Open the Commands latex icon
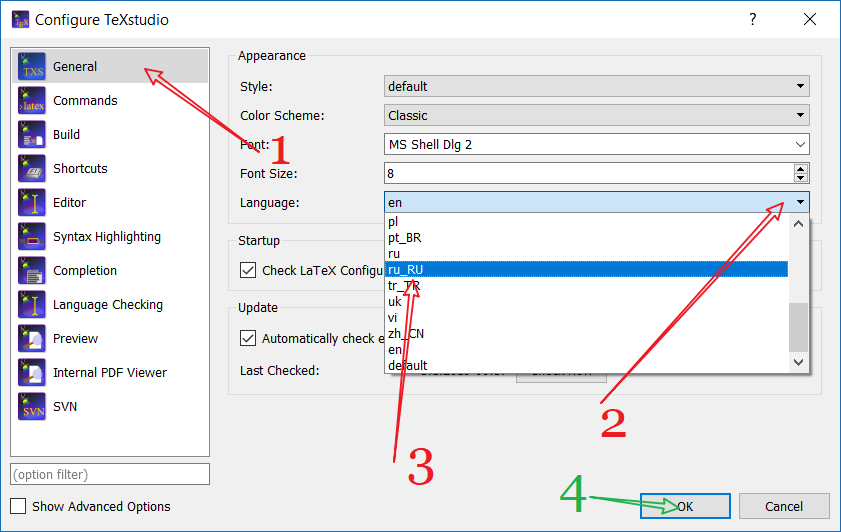 32,100
